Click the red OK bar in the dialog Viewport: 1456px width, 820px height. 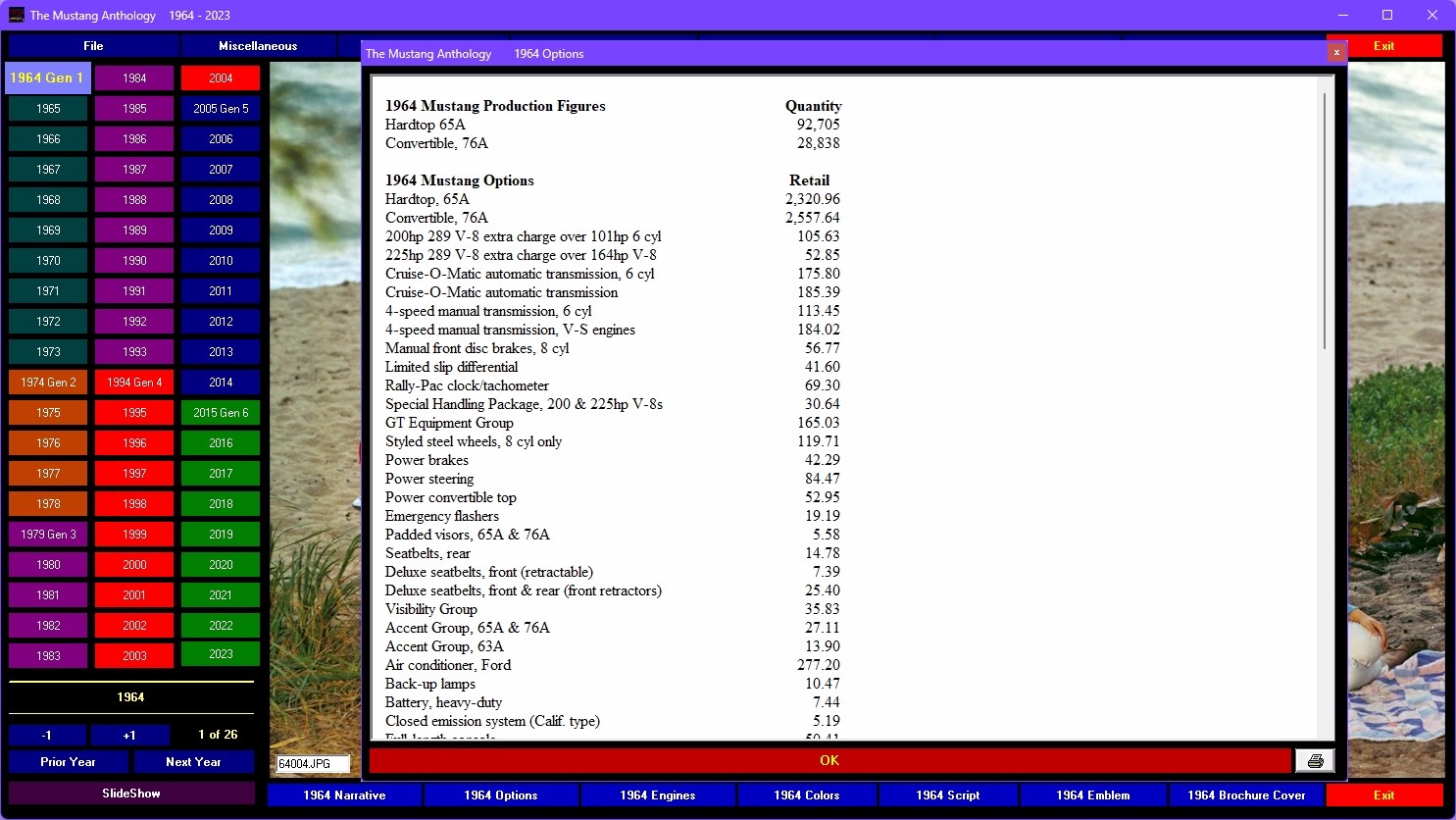(x=829, y=760)
